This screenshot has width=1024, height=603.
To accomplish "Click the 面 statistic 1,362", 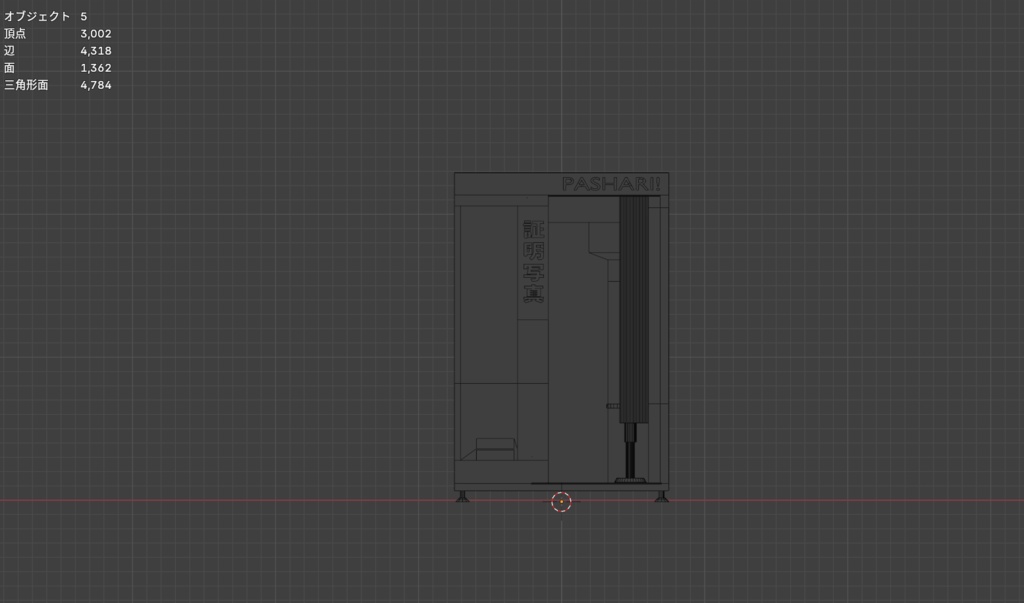I will [x=96, y=67].
